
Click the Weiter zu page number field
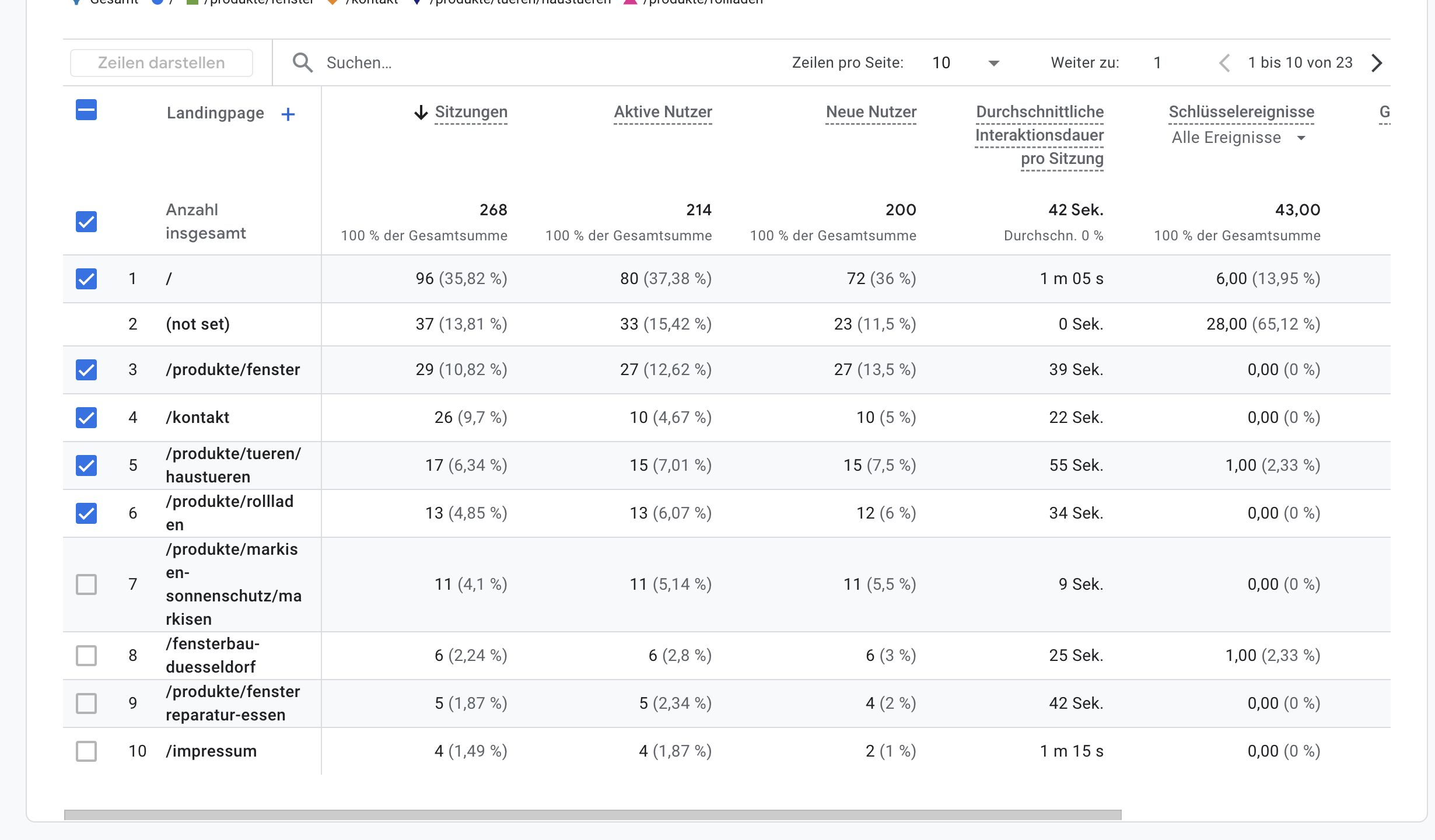point(1157,62)
